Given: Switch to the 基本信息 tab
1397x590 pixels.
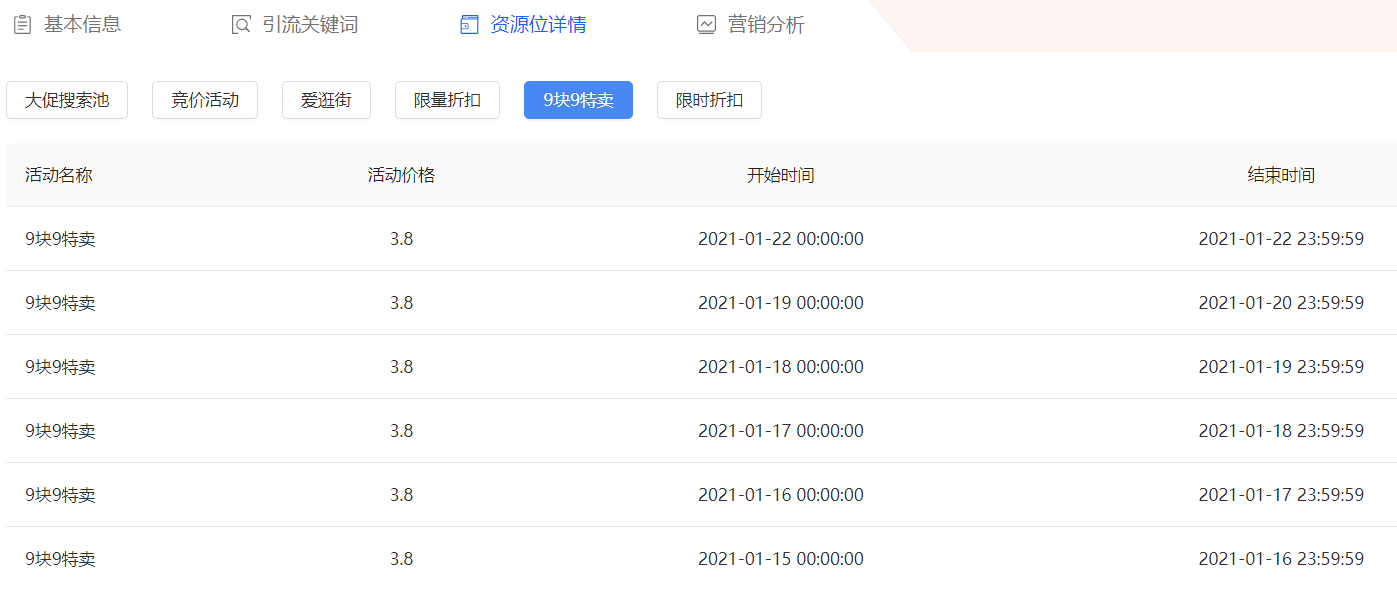Looking at the screenshot, I should point(82,25).
